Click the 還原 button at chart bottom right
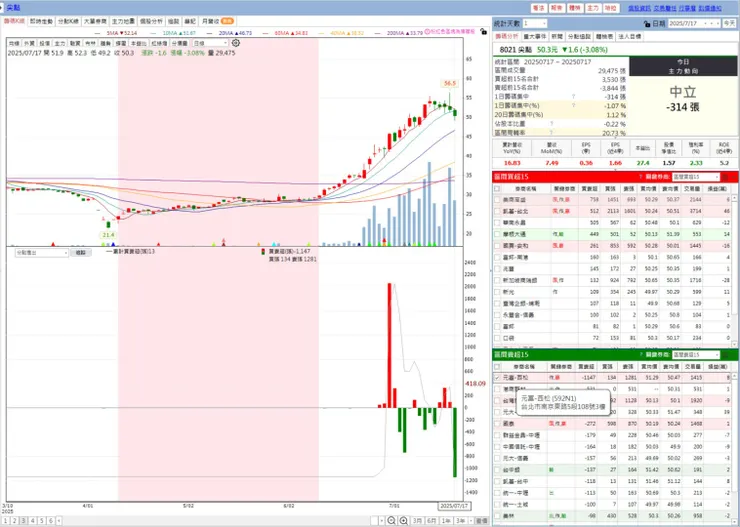Screen dimensions: 740x527 pyautogui.click(x=481, y=521)
